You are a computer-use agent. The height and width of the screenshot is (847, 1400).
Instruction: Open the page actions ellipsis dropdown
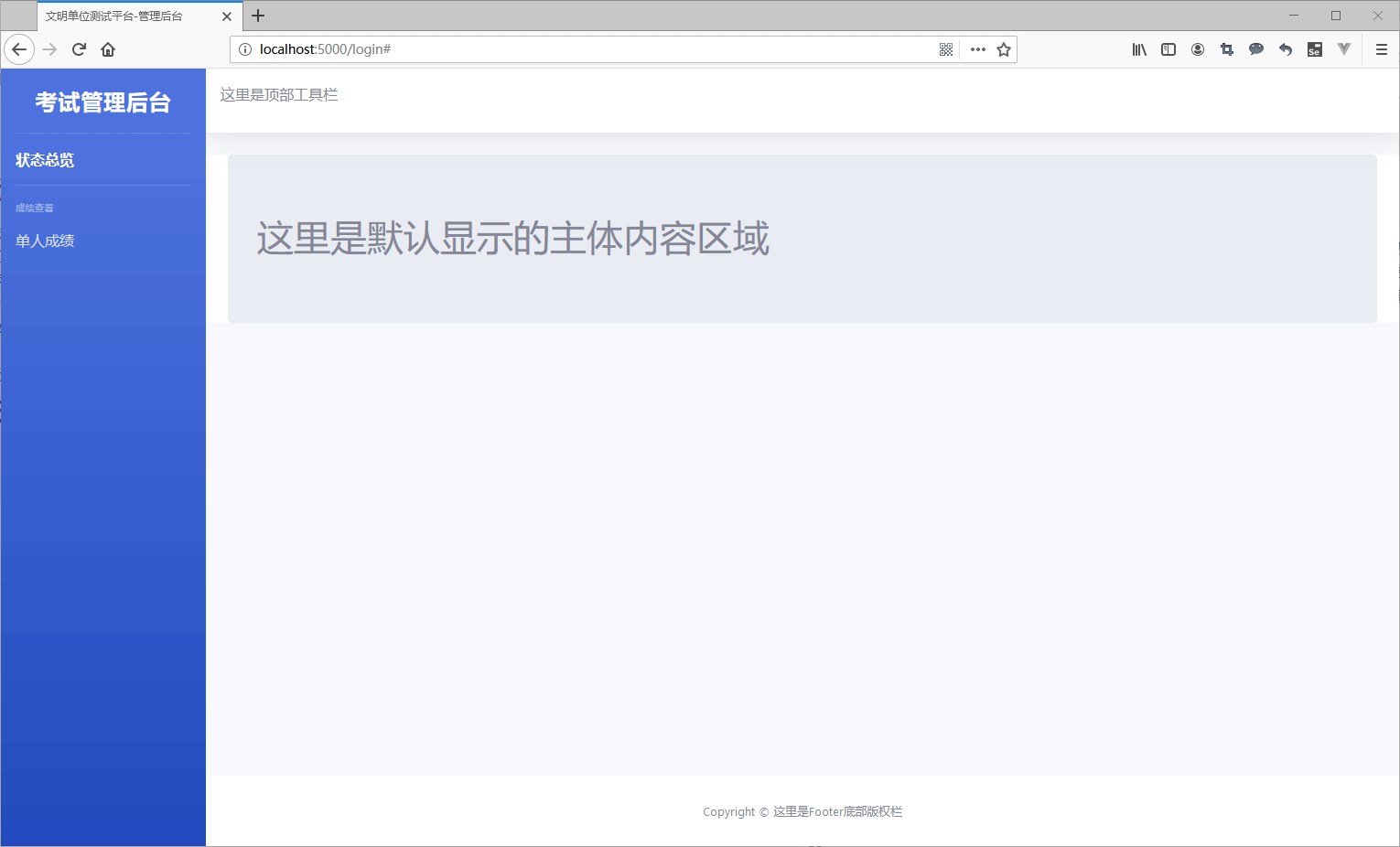pyautogui.click(x=977, y=49)
